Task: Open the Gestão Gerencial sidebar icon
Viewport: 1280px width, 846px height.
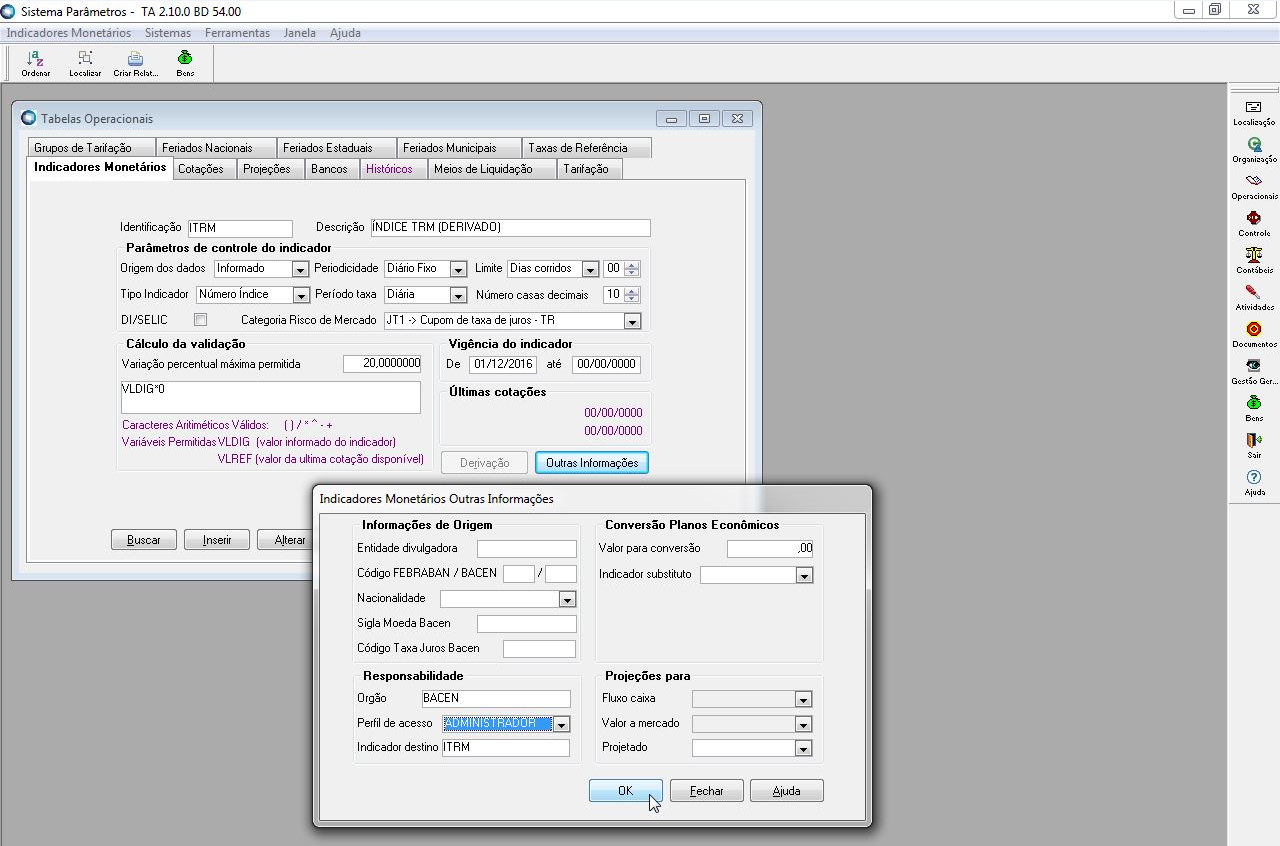Action: click(x=1254, y=372)
